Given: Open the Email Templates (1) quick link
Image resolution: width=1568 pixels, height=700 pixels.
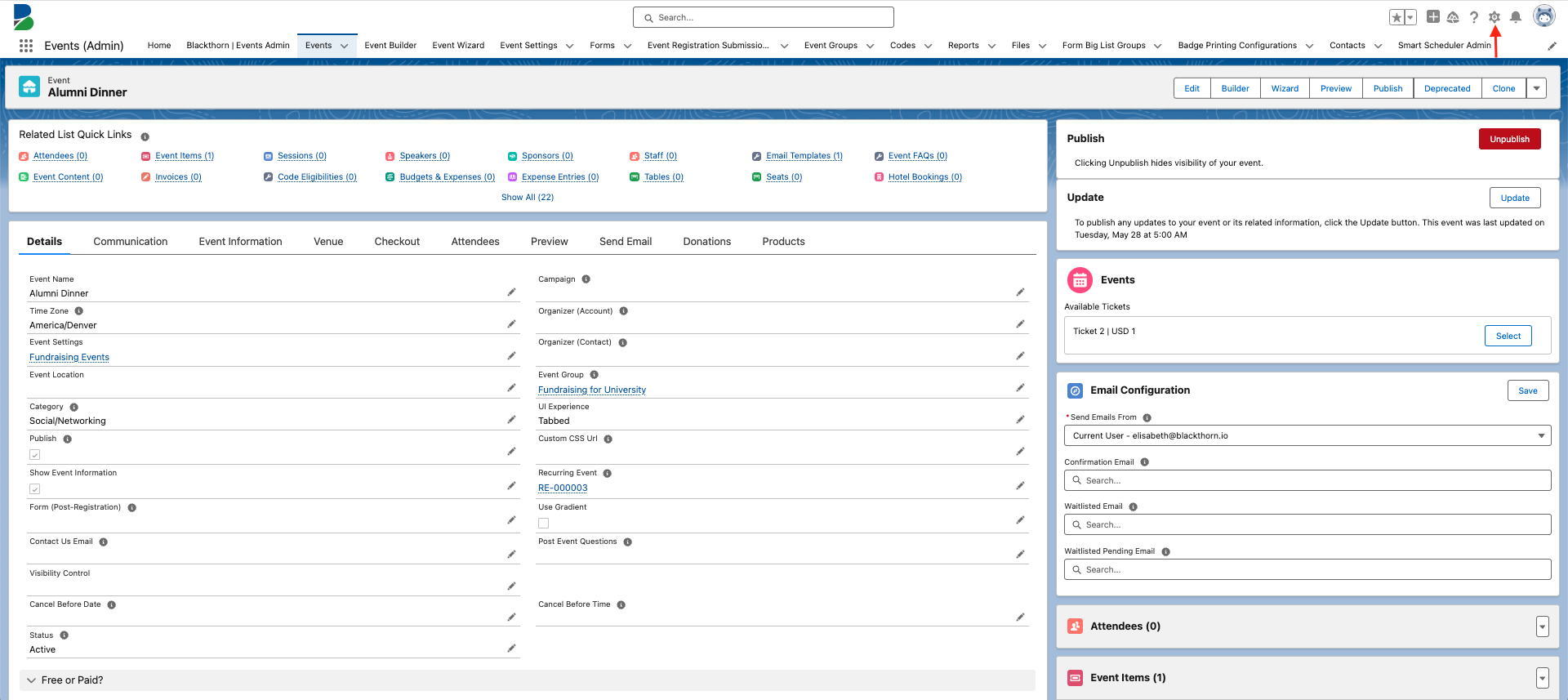Looking at the screenshot, I should tap(804, 156).
